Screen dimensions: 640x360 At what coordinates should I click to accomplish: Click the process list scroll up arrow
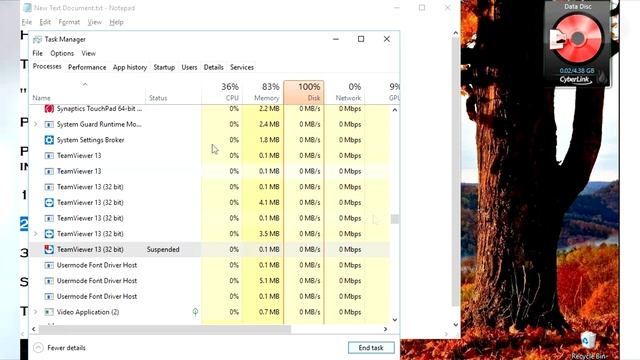pos(395,110)
